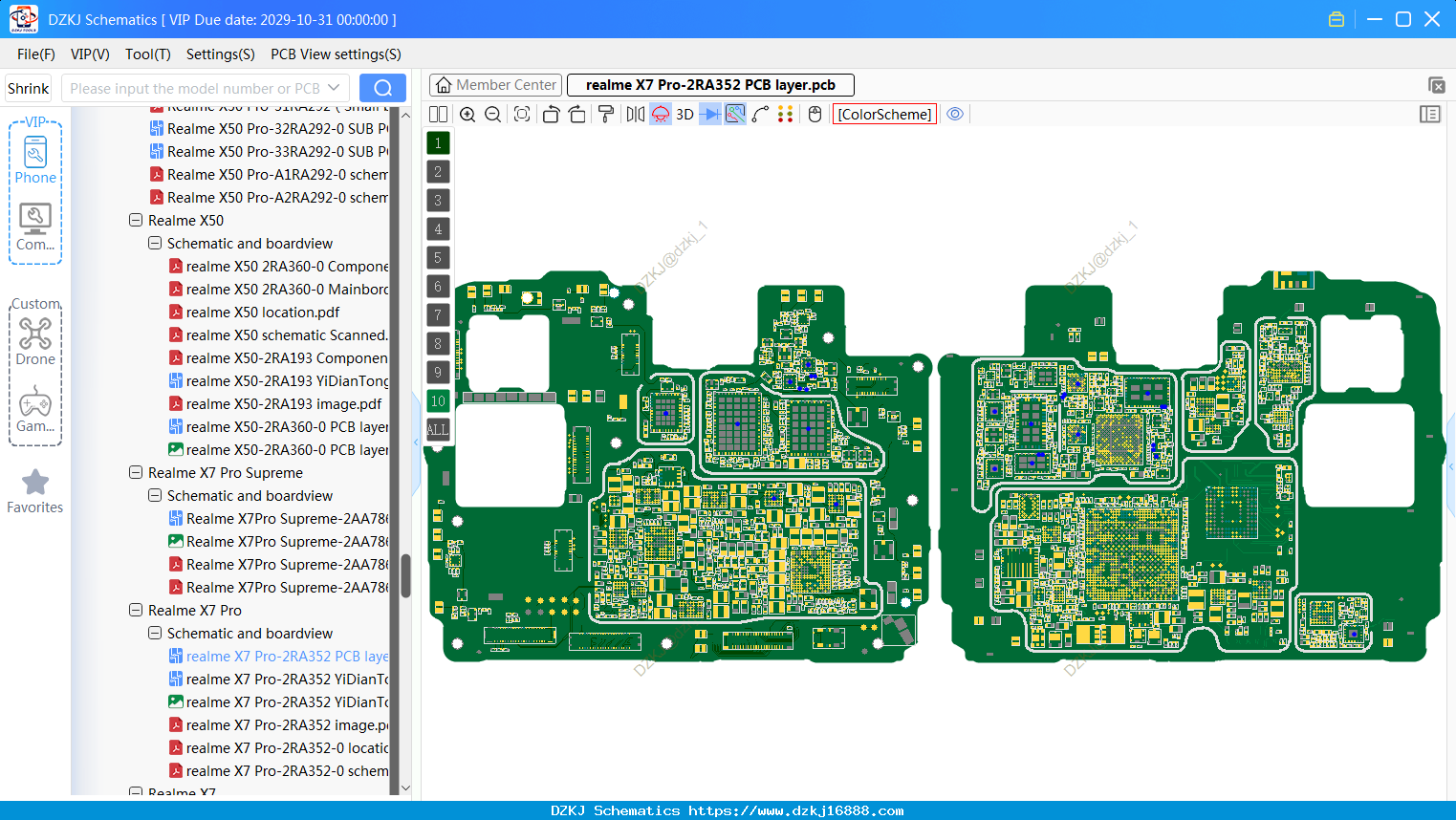
Task: Click the mouse settings icon
Action: coord(815,114)
